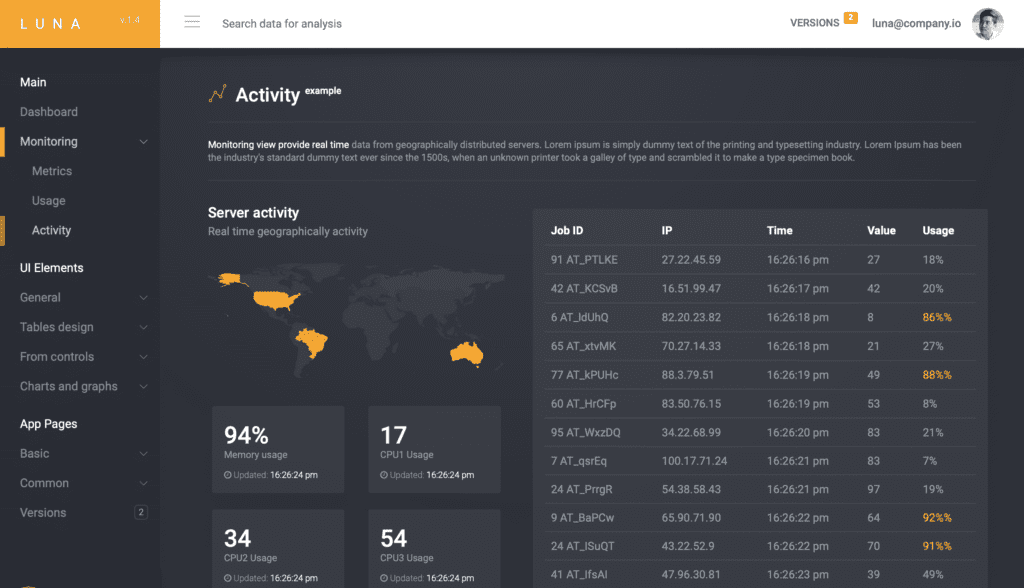The image size is (1024, 588).
Task: Select Activity submenu item
Action: (x=52, y=230)
